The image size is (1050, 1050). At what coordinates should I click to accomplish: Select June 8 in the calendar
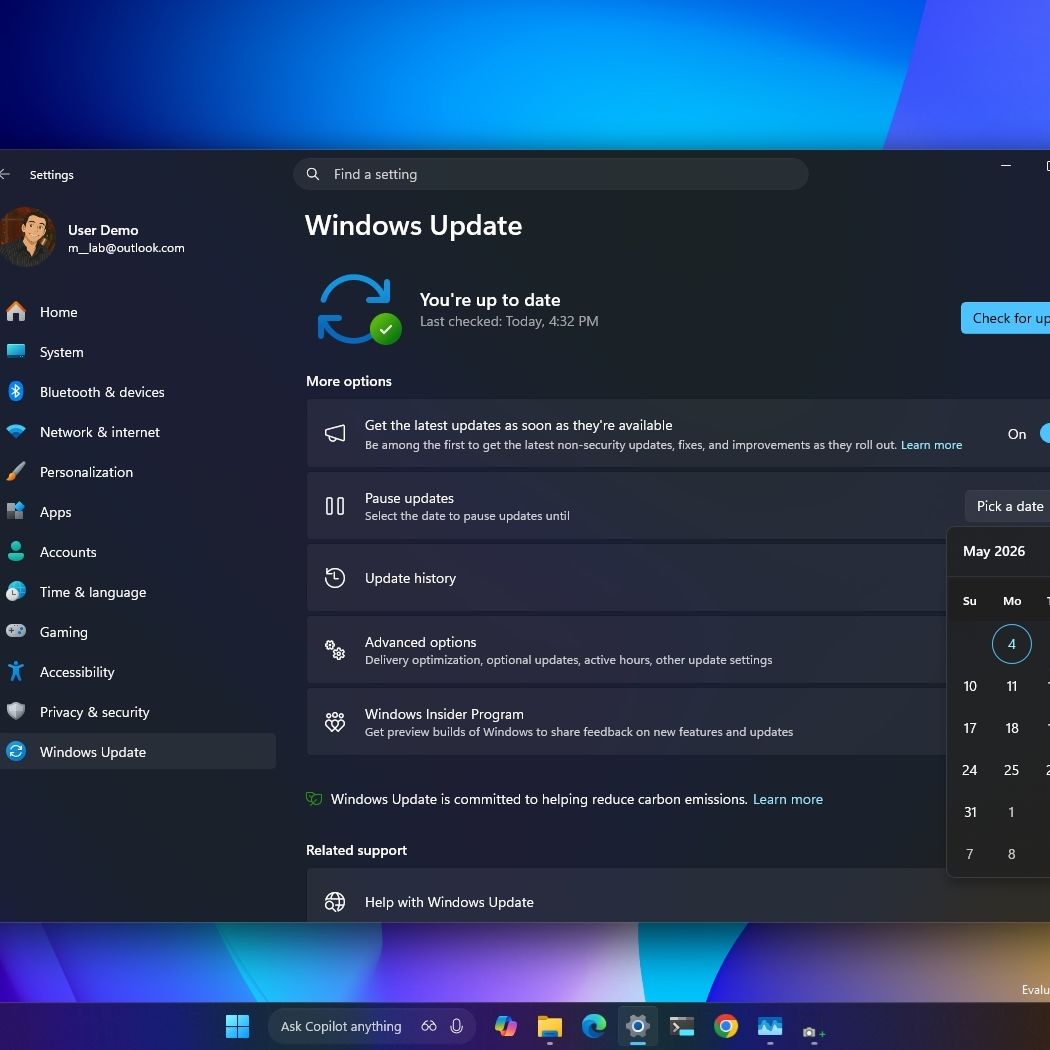click(1011, 854)
